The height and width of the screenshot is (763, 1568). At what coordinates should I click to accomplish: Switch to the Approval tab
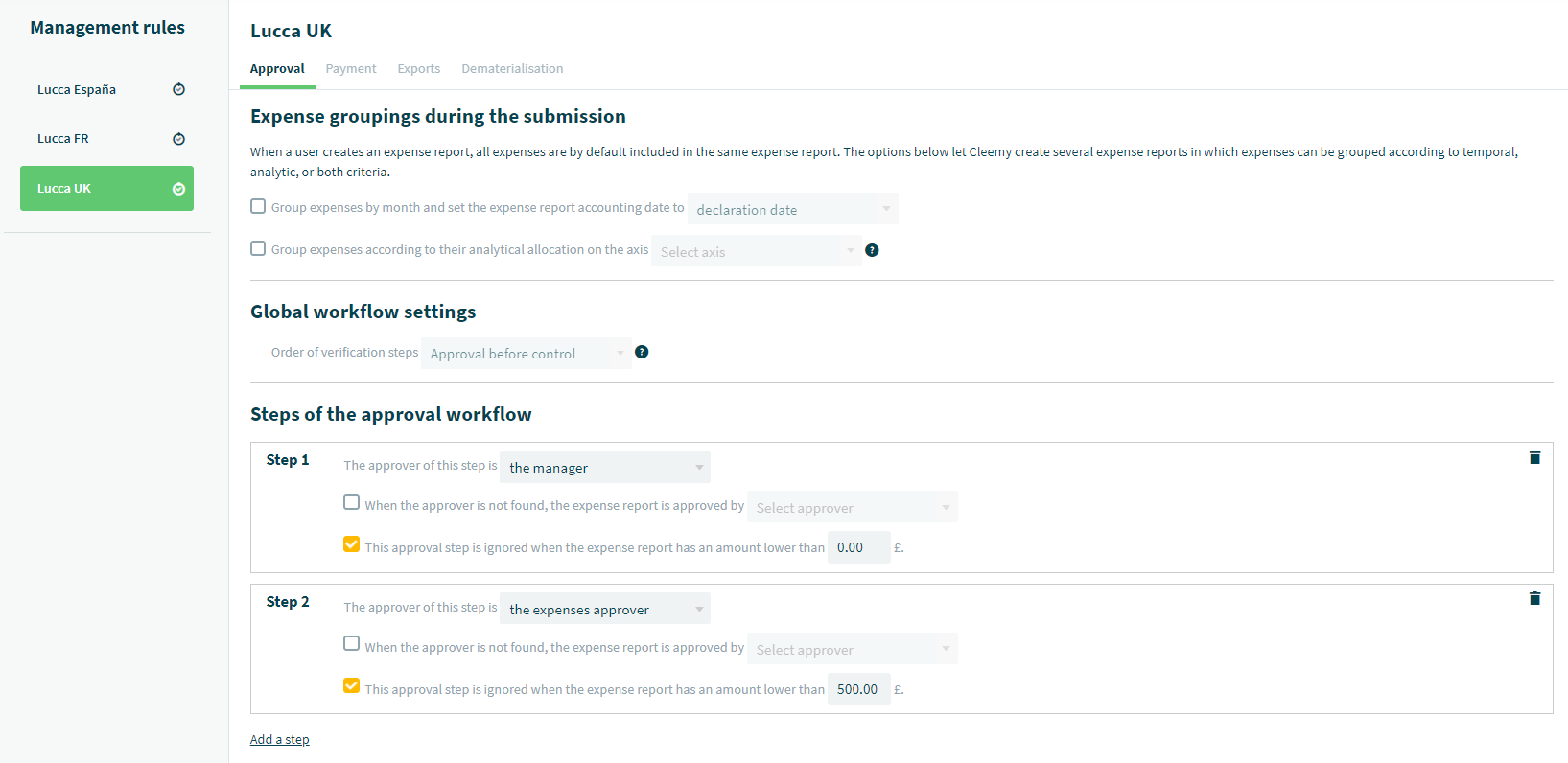pos(277,69)
